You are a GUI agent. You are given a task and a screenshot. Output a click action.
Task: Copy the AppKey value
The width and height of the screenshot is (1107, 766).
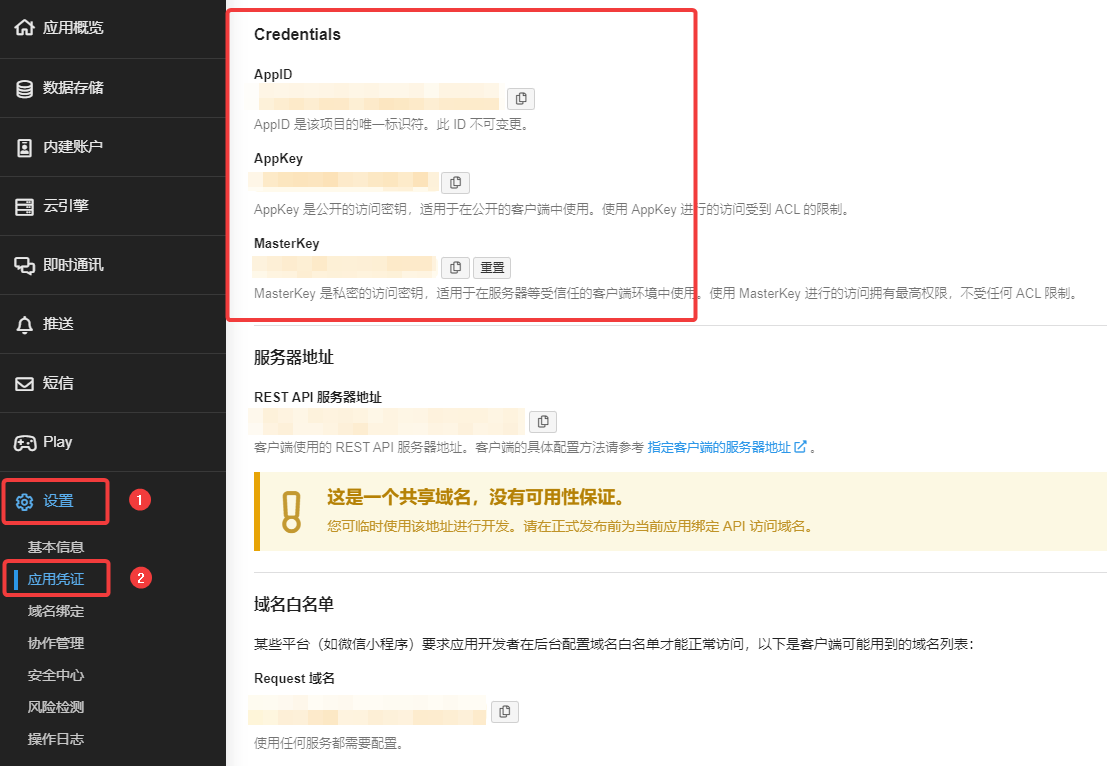point(455,182)
